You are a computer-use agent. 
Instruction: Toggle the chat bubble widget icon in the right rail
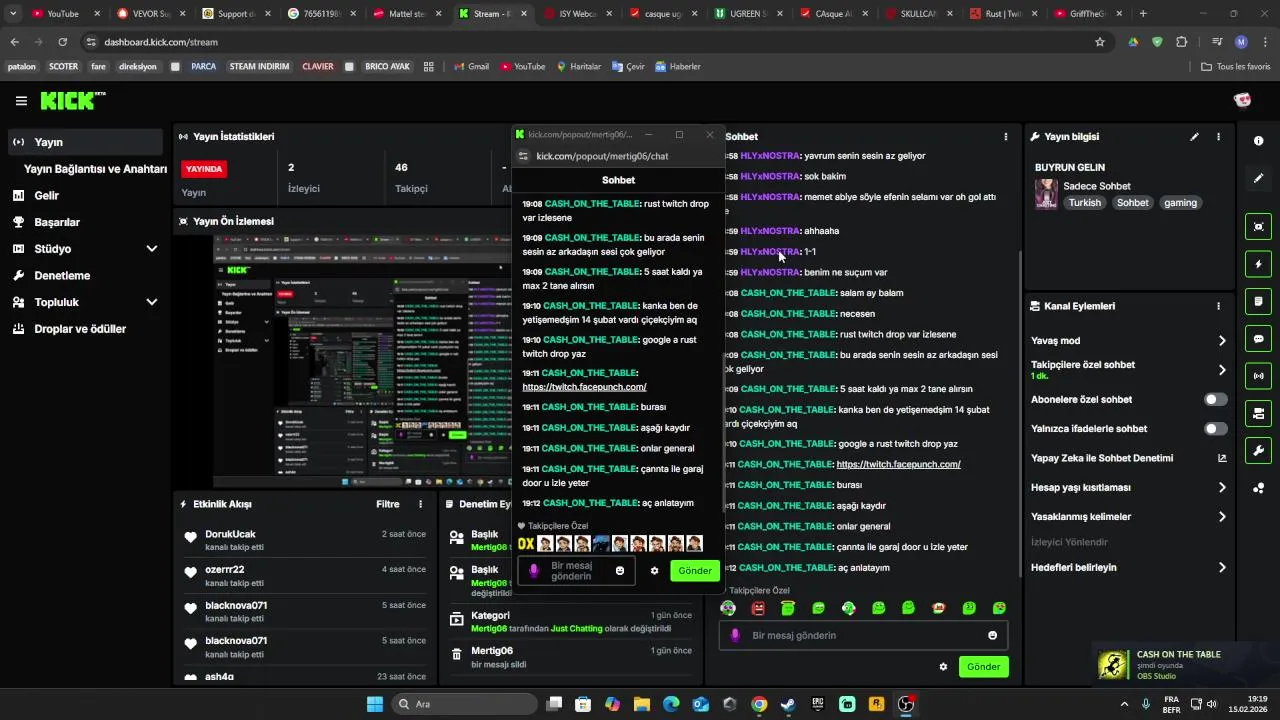tap(1258, 339)
